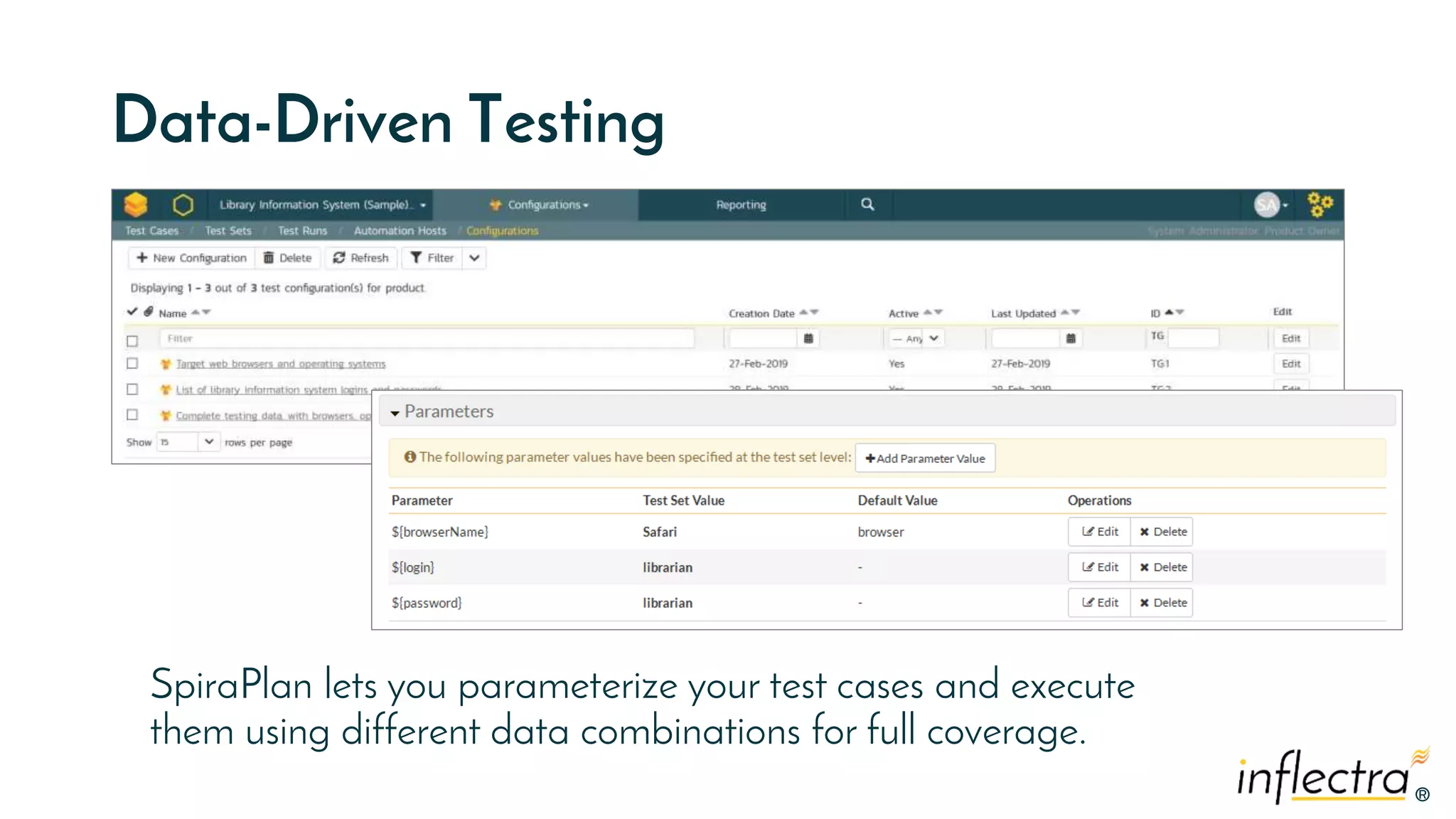The image size is (1456, 819).
Task: Tick checkbox for Target web browsers row
Action: coord(132,363)
